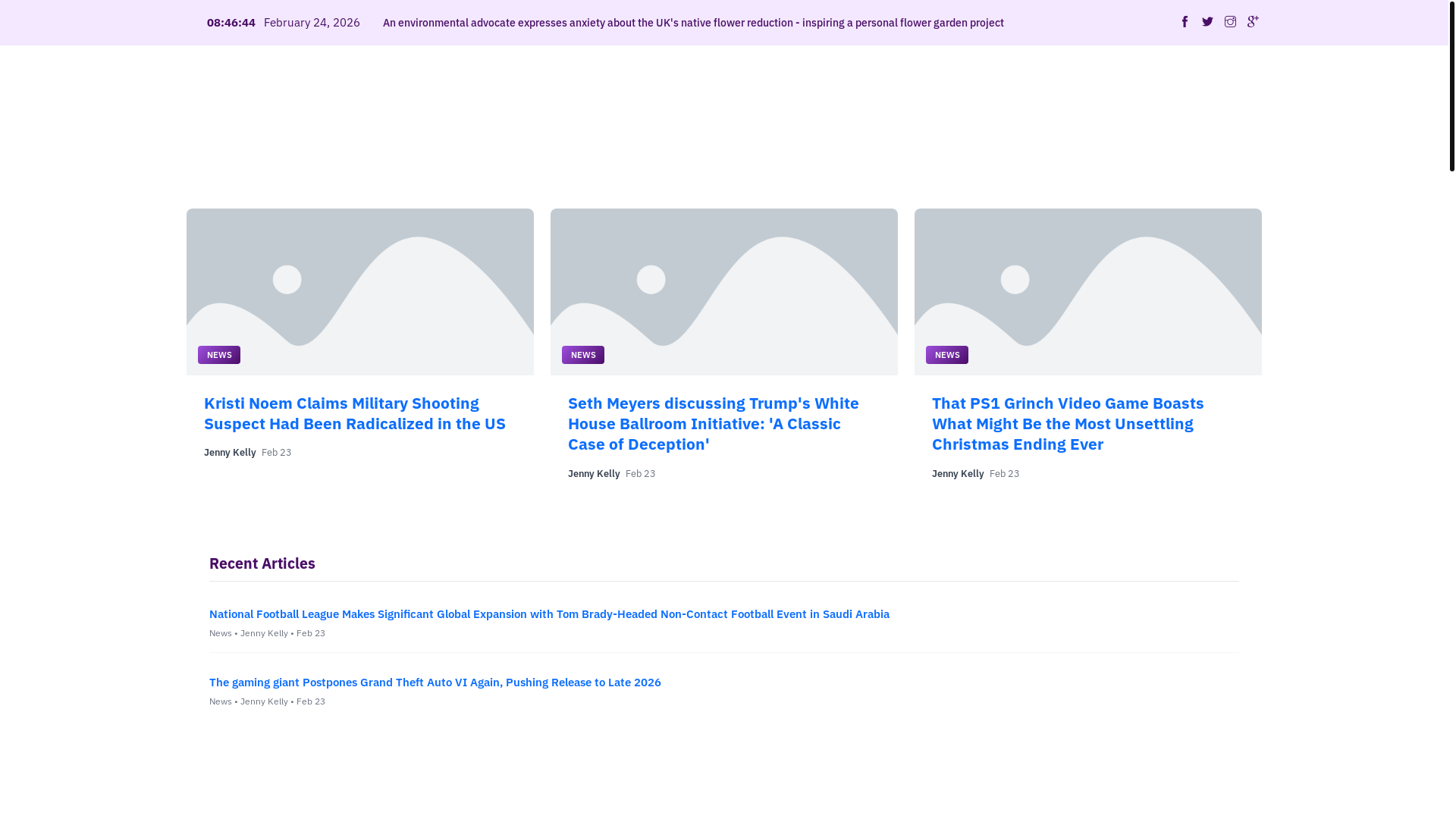The image size is (1456, 819).
Task: Click the vertical page scrollbar
Action: (x=1451, y=87)
